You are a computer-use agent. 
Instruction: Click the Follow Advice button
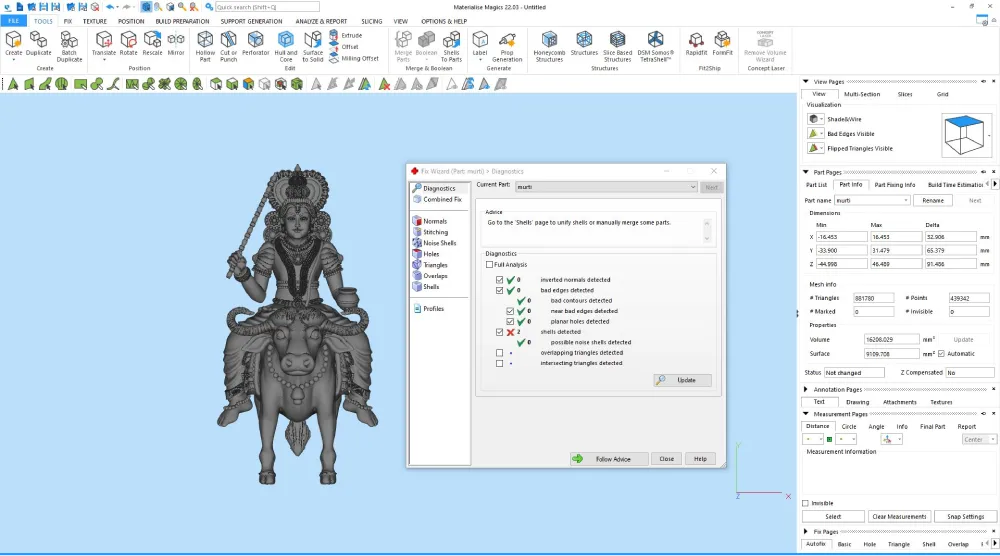click(609, 459)
